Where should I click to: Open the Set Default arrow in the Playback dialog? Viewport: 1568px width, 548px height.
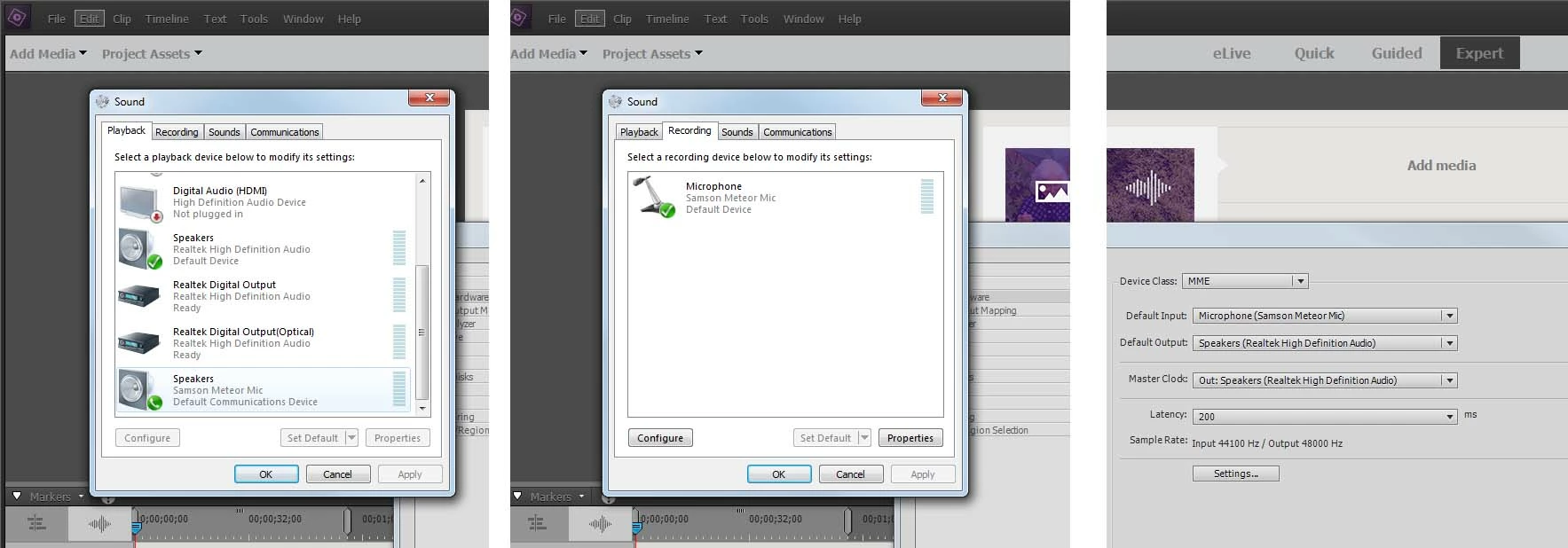pos(351,438)
